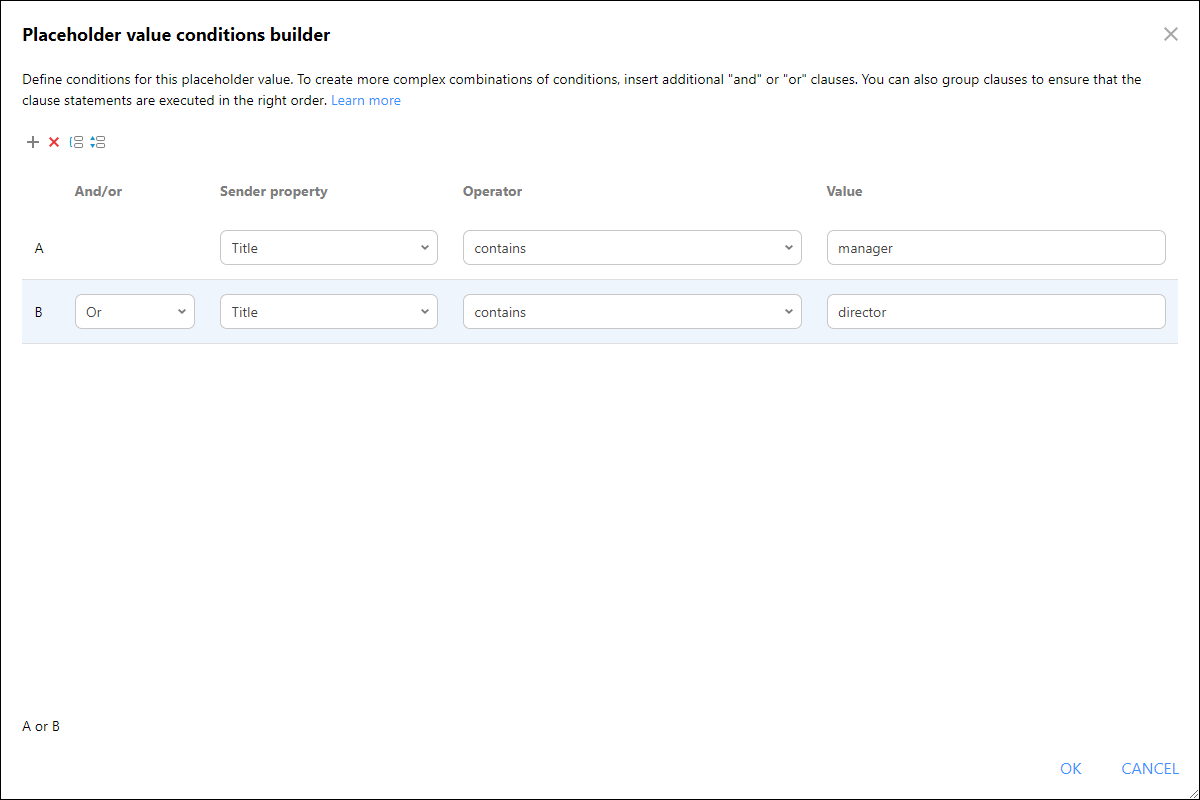Open the Or dropdown in row B

point(135,312)
